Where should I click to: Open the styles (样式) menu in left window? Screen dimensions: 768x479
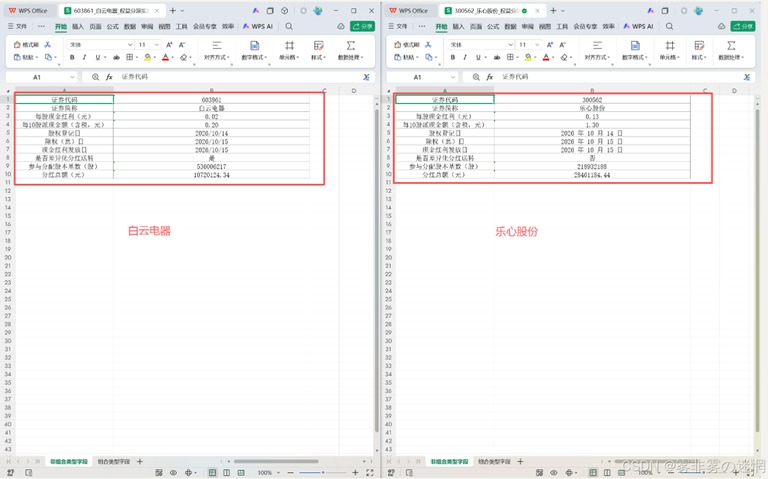click(319, 51)
